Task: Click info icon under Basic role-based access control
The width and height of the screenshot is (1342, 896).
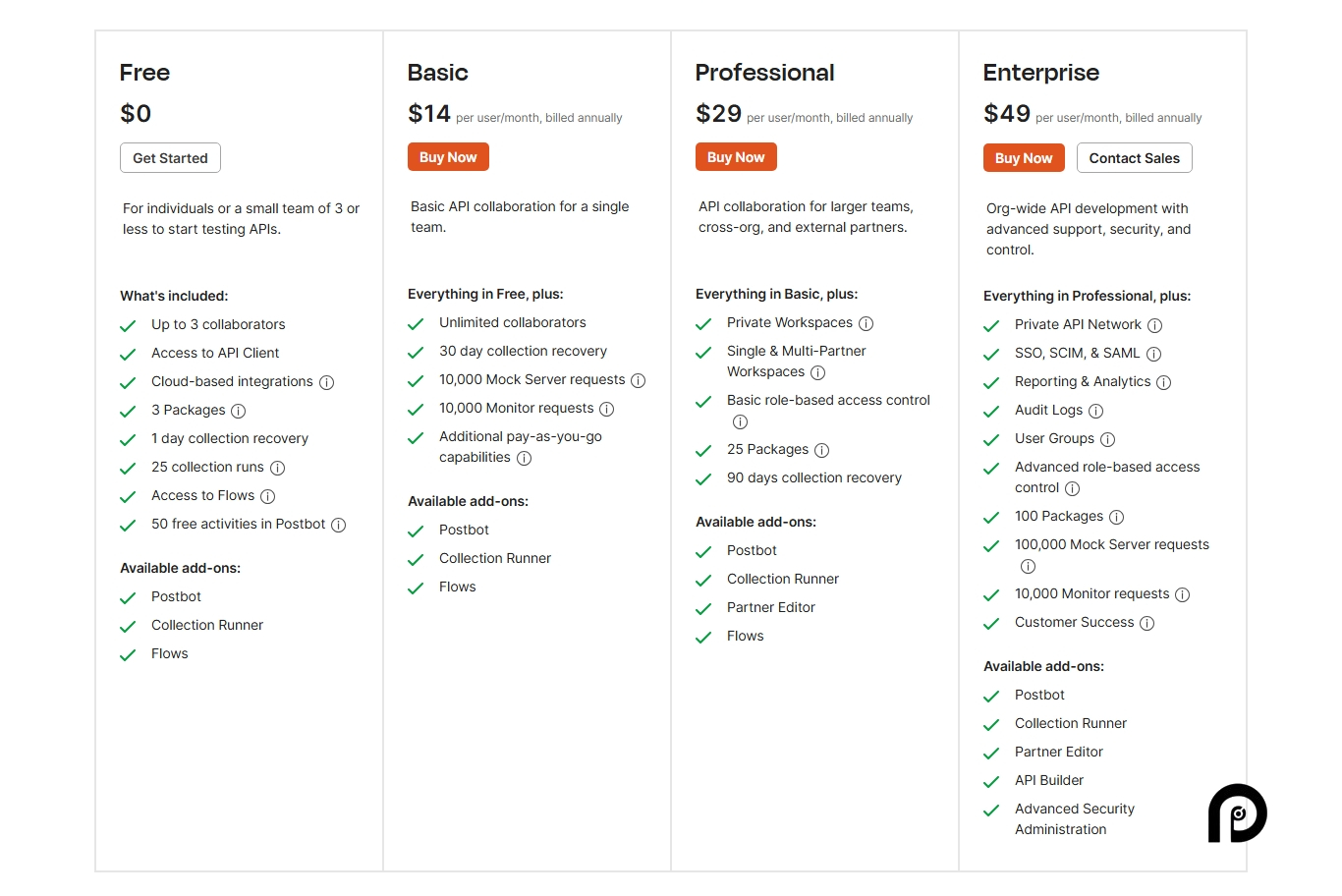Action: coord(740,421)
